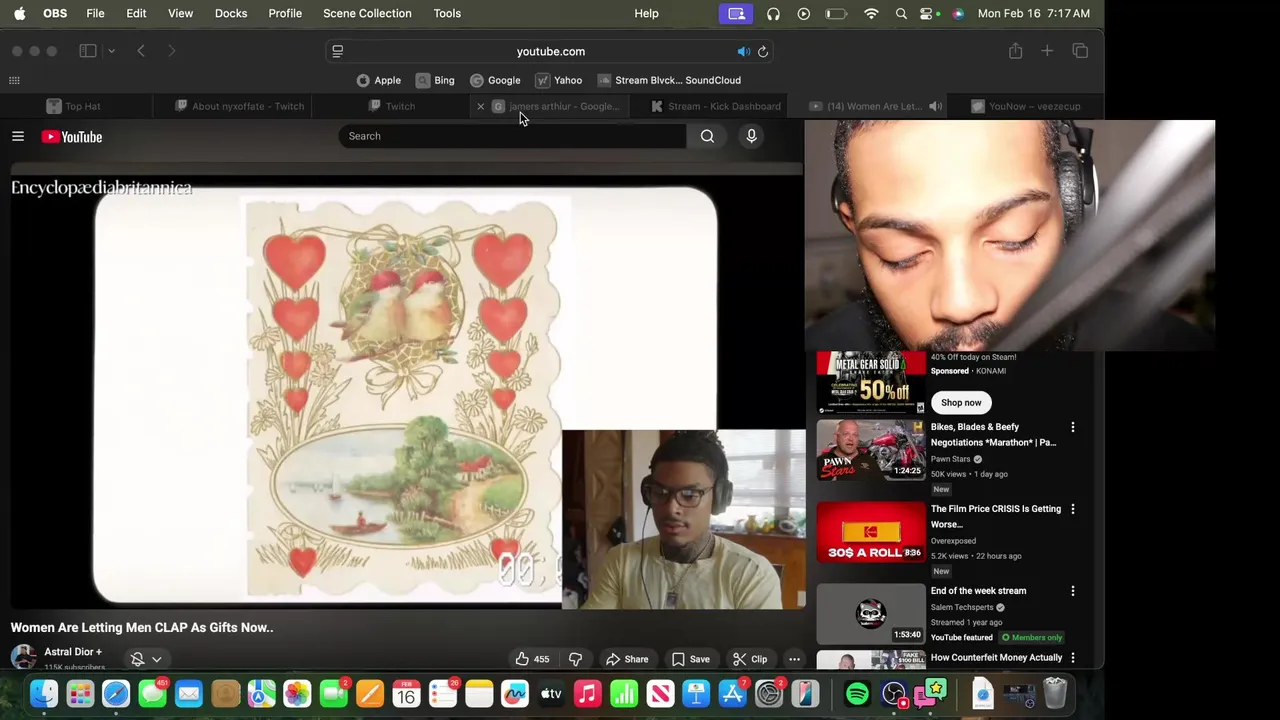Open Spotlight search in menu bar

click(901, 13)
